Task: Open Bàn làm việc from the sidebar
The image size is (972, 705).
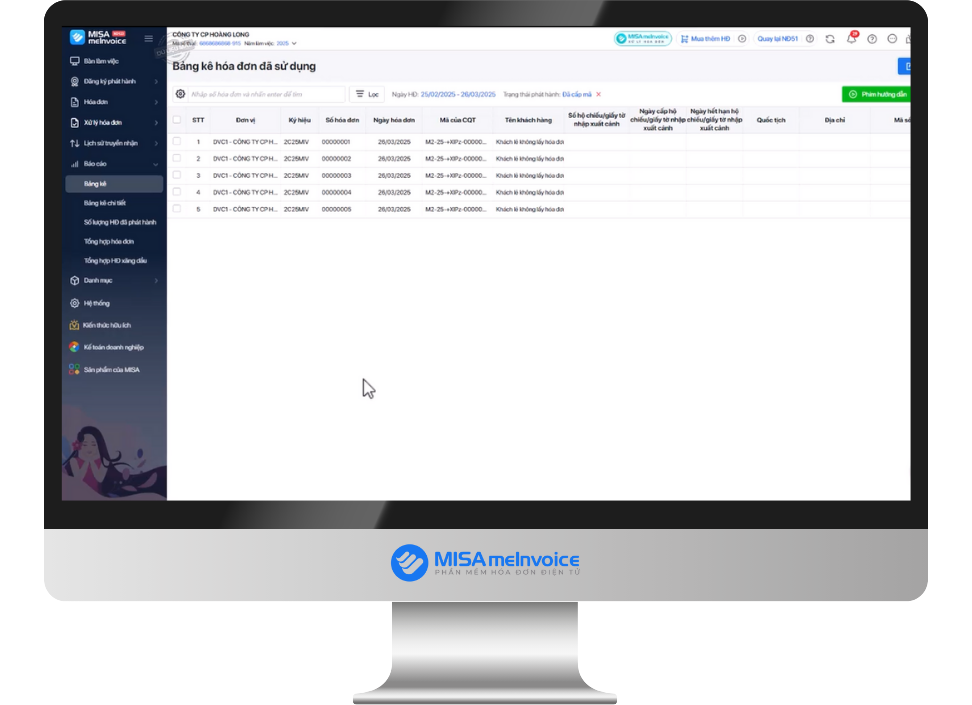Action: point(101,61)
